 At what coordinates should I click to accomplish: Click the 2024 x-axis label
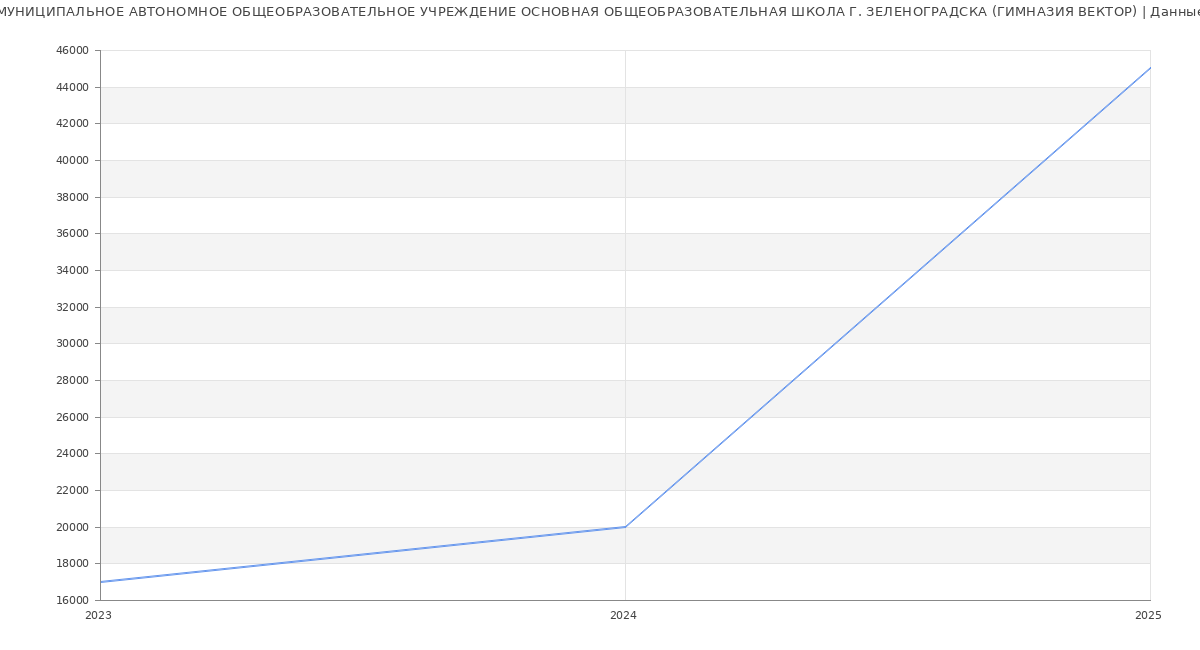coord(623,616)
